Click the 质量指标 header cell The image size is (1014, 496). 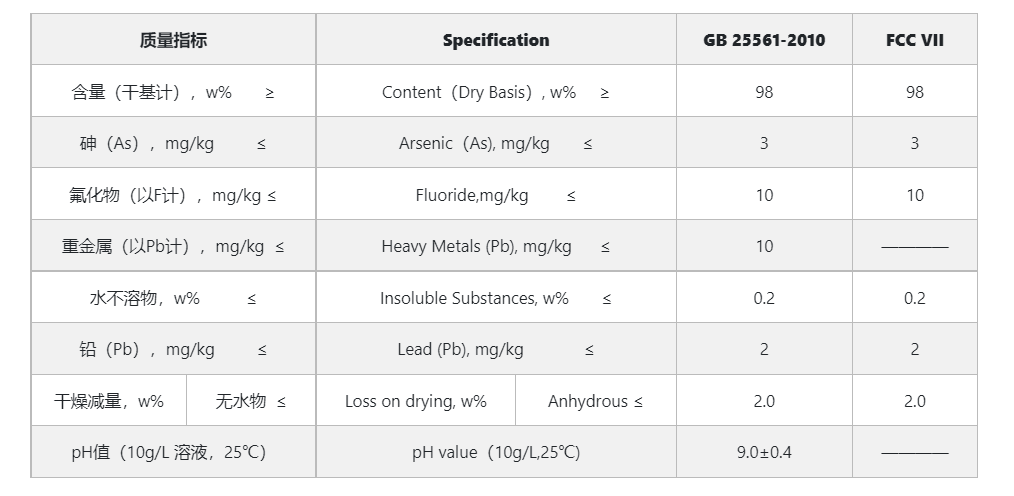click(x=173, y=40)
